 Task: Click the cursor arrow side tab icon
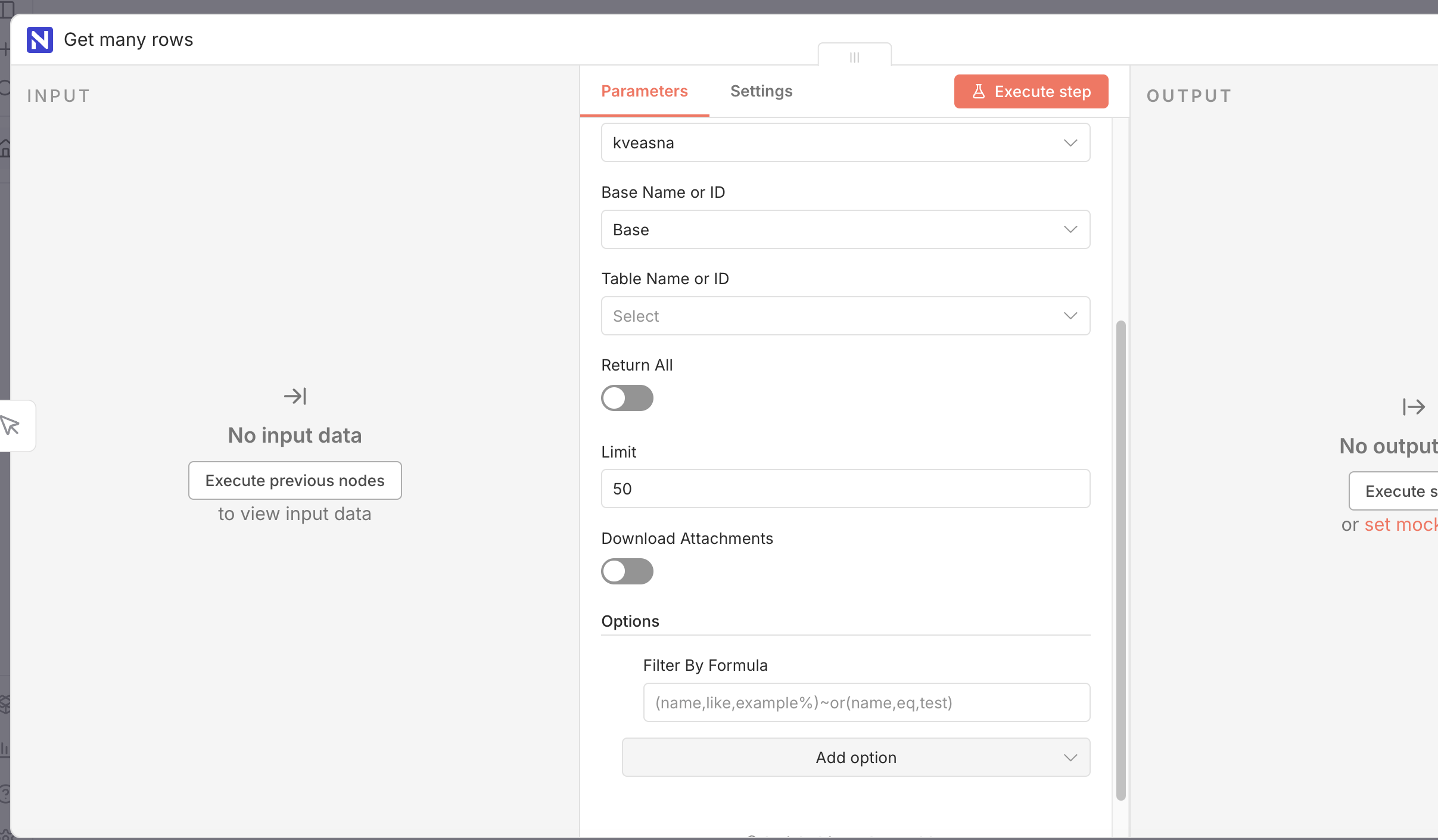tap(10, 425)
